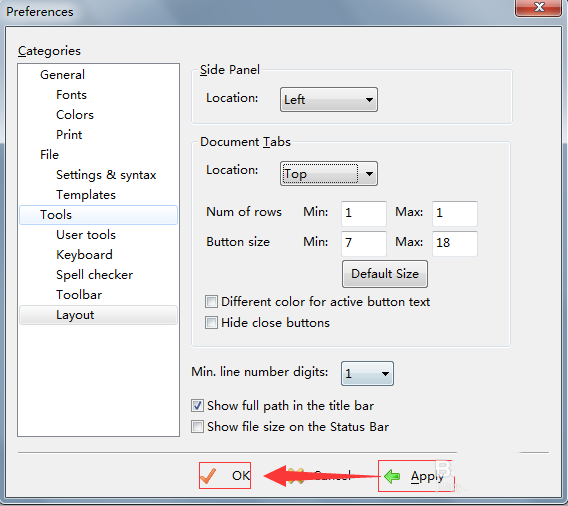This screenshot has width=568, height=506.
Task: Close the Preferences dialog
Action: tap(538, 7)
